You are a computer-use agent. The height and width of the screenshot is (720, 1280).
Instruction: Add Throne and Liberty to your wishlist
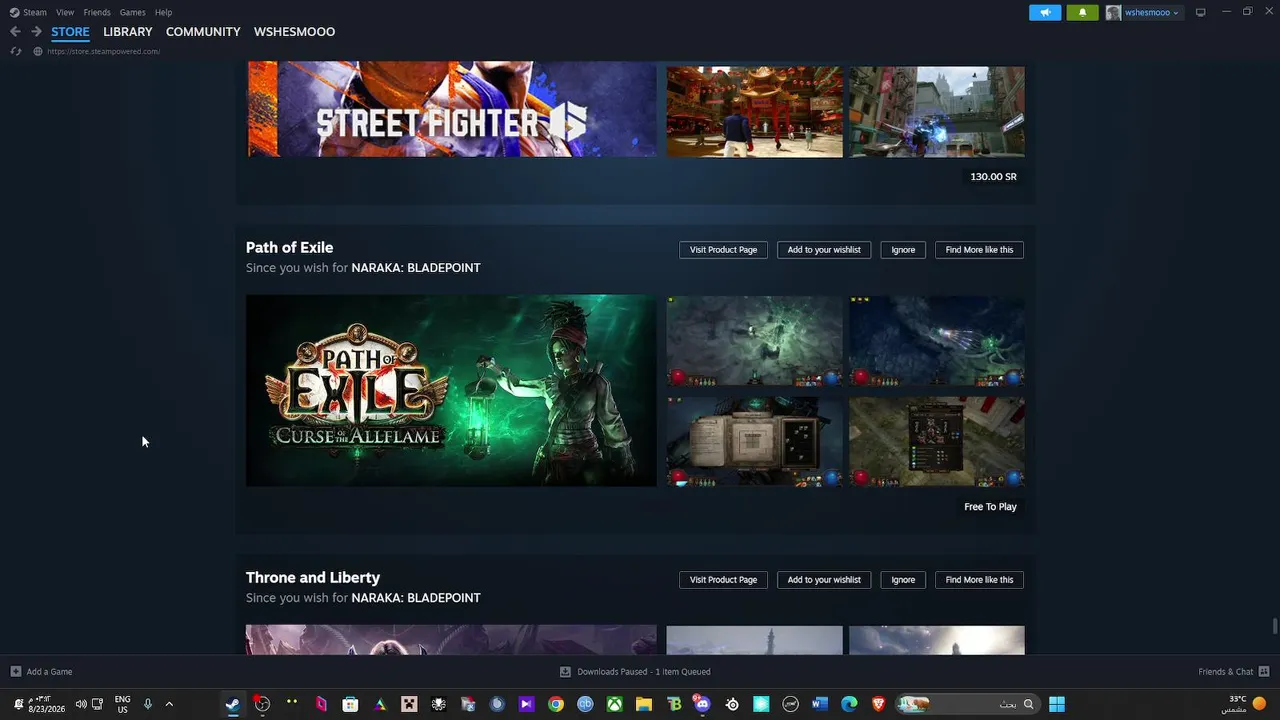click(x=824, y=580)
